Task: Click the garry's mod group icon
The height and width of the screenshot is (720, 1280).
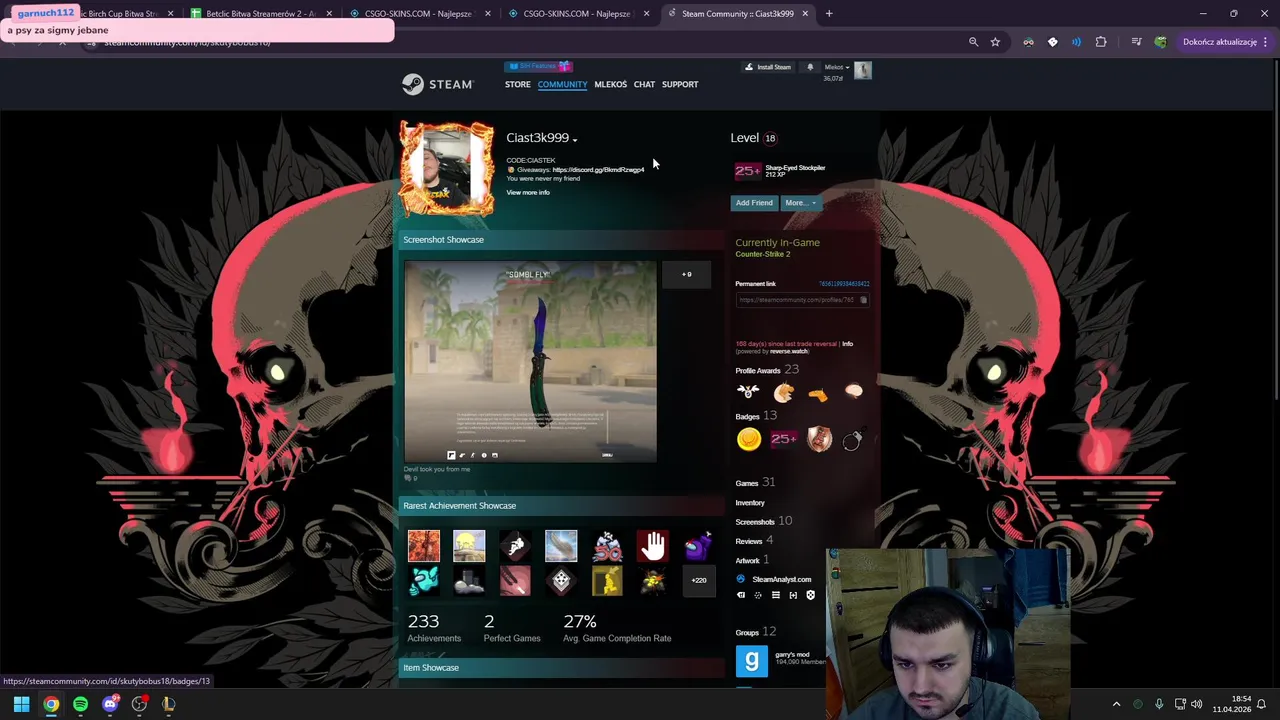Action: point(752,661)
